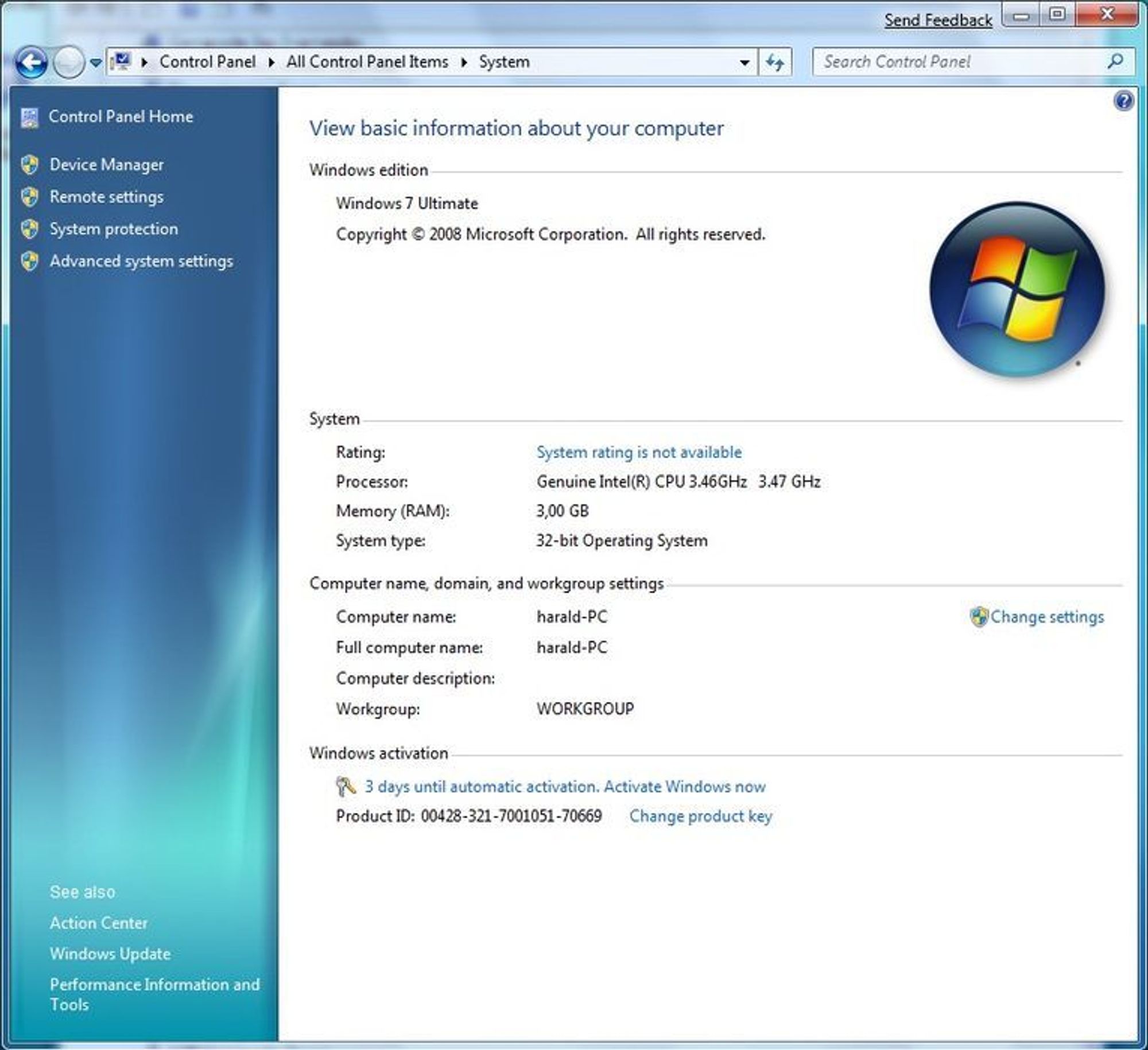1148x1050 pixels.
Task: Click the Windows logo orb image
Action: click(1017, 290)
